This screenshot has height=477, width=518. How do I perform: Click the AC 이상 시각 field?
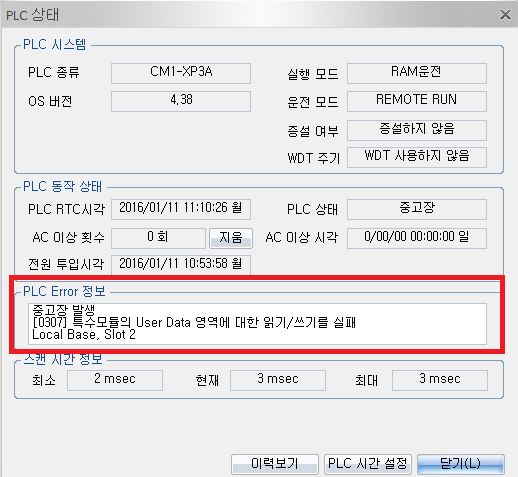417,238
